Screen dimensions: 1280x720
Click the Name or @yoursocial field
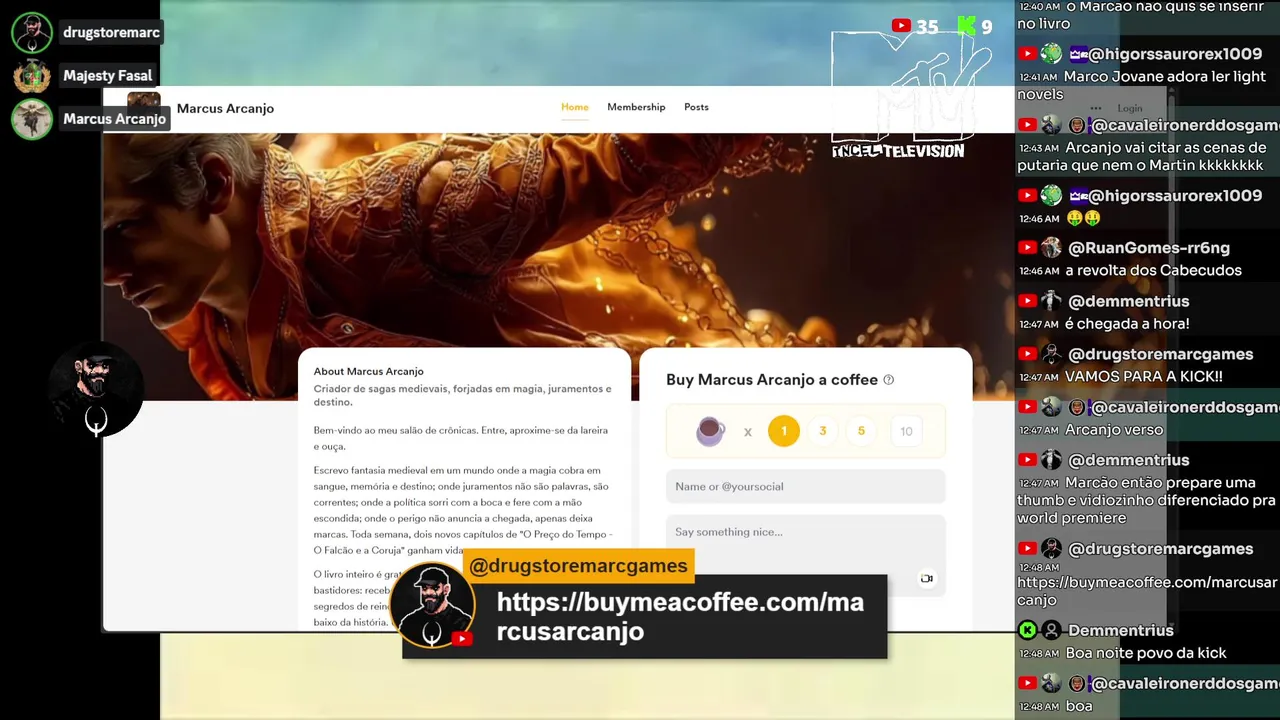coord(806,487)
